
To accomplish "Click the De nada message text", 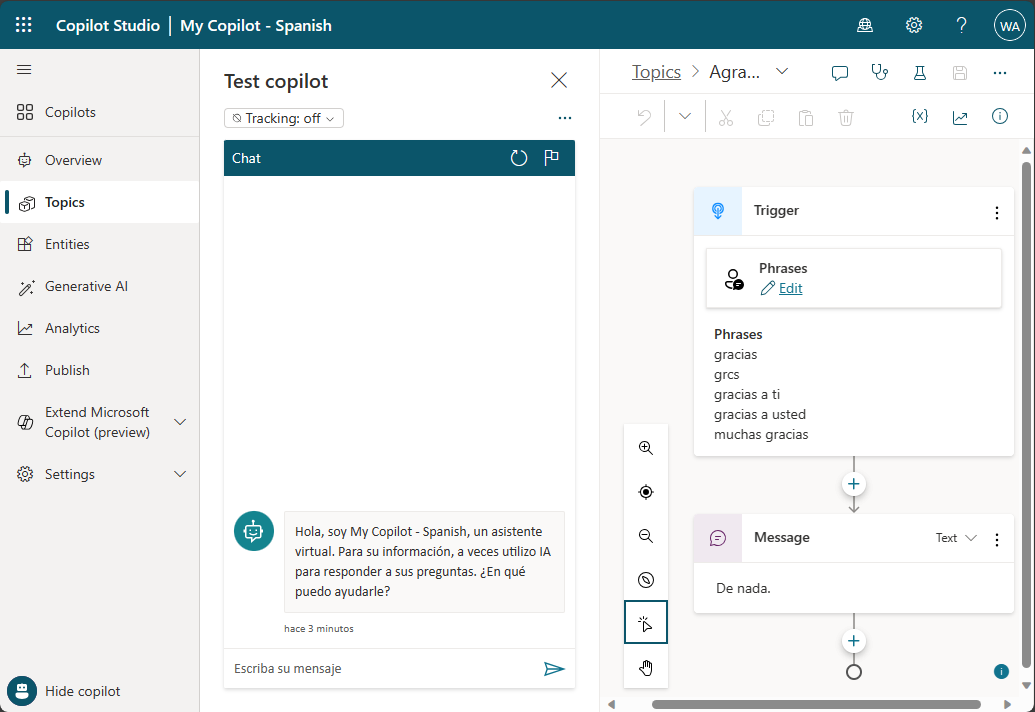I will click(743, 588).
